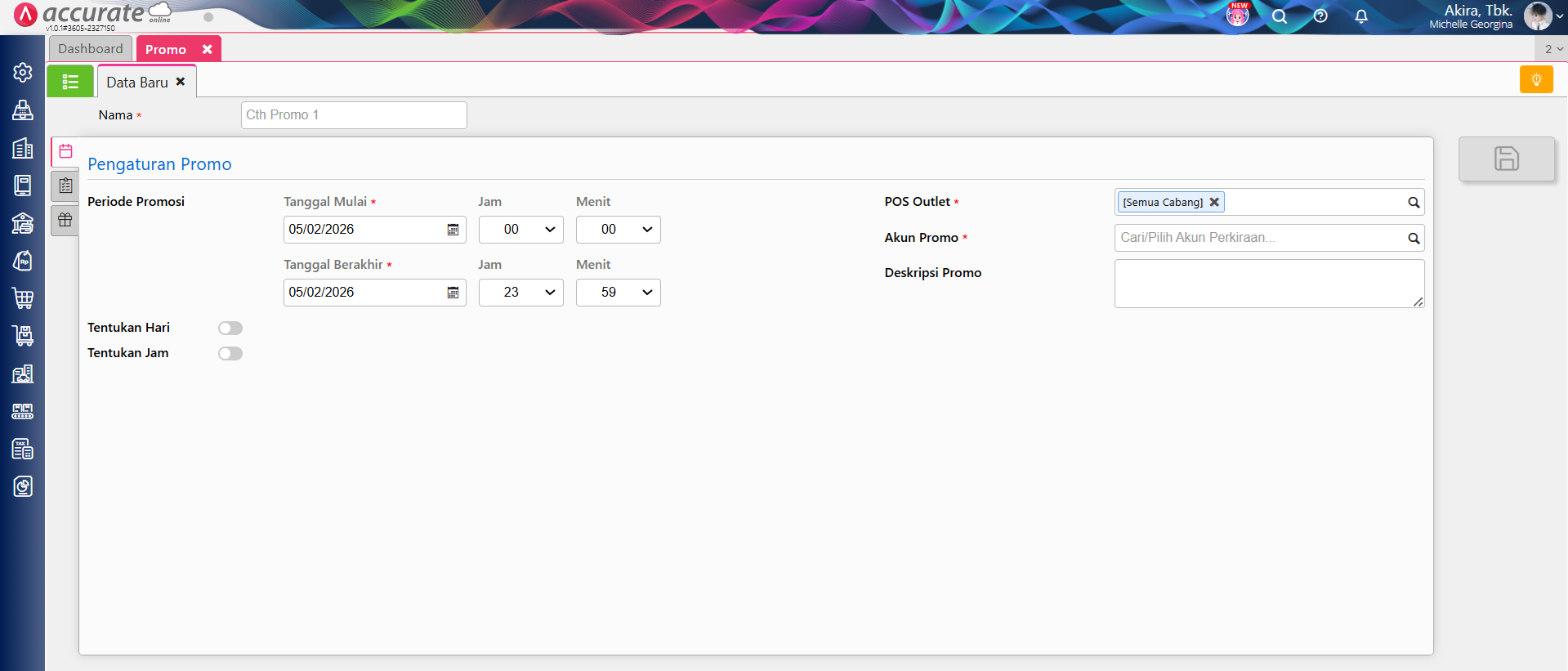Click the green list view button
This screenshot has width=1568, height=671.
tap(70, 82)
